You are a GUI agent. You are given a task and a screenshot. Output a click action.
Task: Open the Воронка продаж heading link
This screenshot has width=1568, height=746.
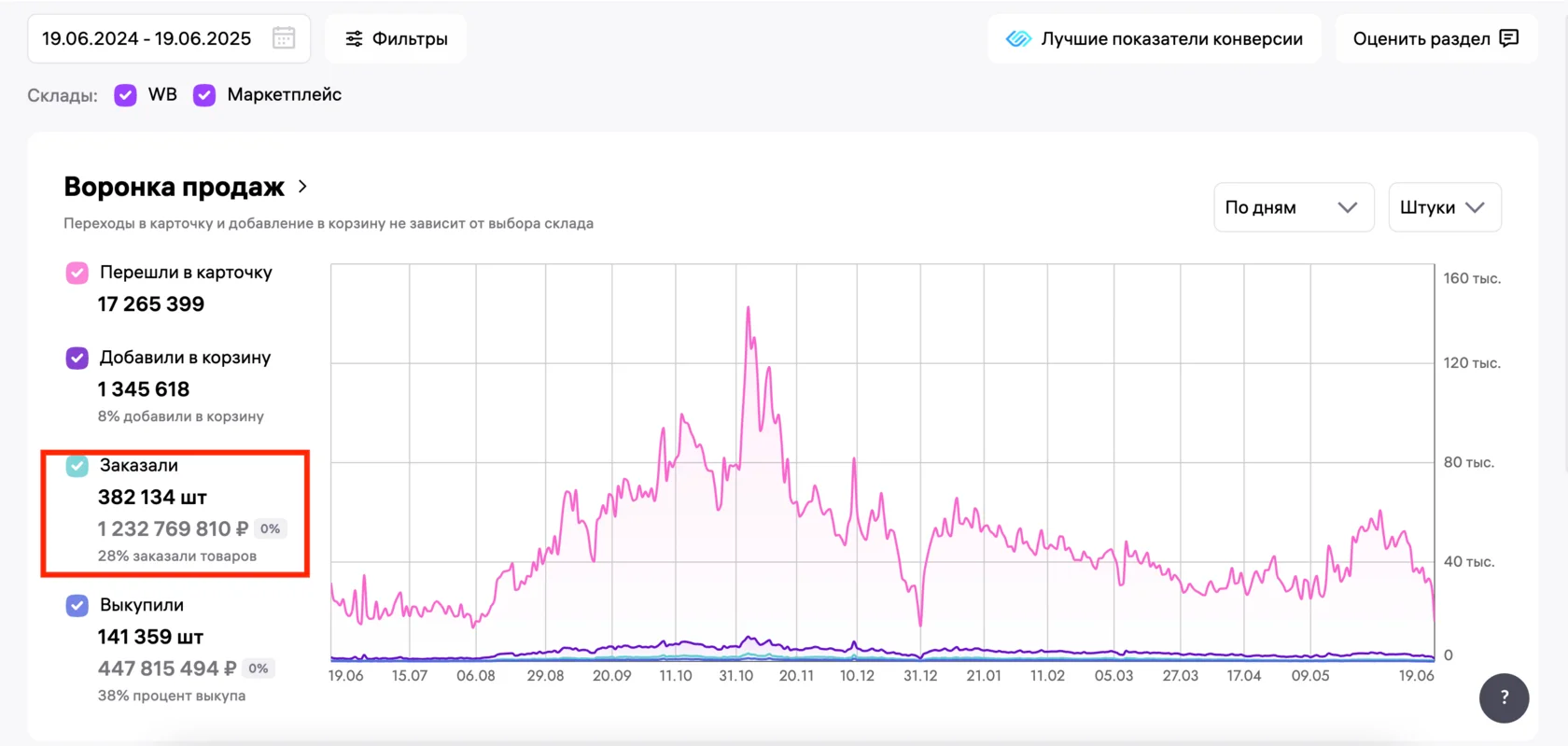[174, 187]
